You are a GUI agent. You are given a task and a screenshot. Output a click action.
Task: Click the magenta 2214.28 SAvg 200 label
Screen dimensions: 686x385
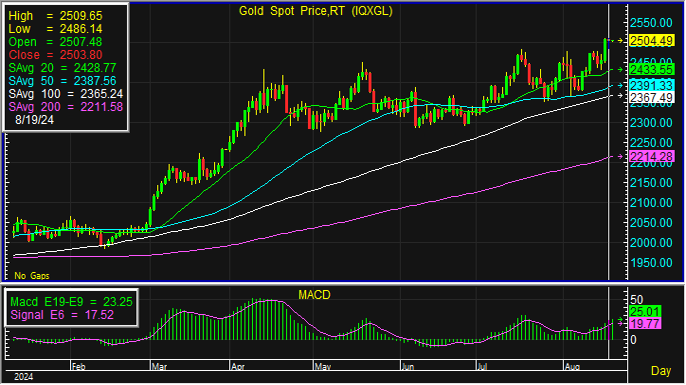coord(651,157)
